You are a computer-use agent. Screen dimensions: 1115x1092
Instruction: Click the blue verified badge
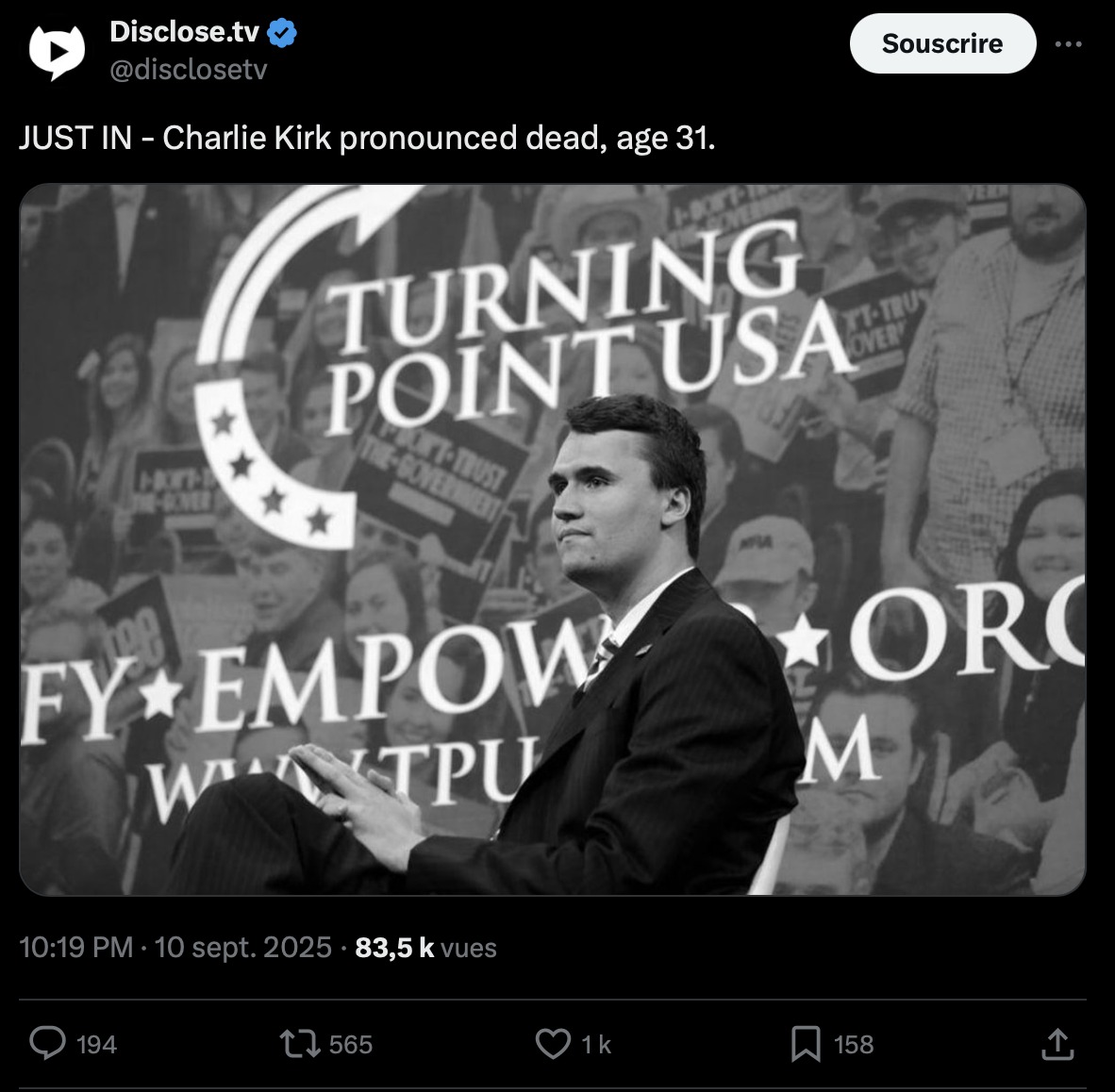pyautogui.click(x=282, y=33)
